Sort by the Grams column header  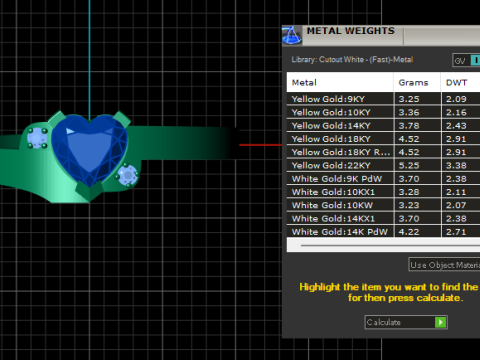coord(417,82)
